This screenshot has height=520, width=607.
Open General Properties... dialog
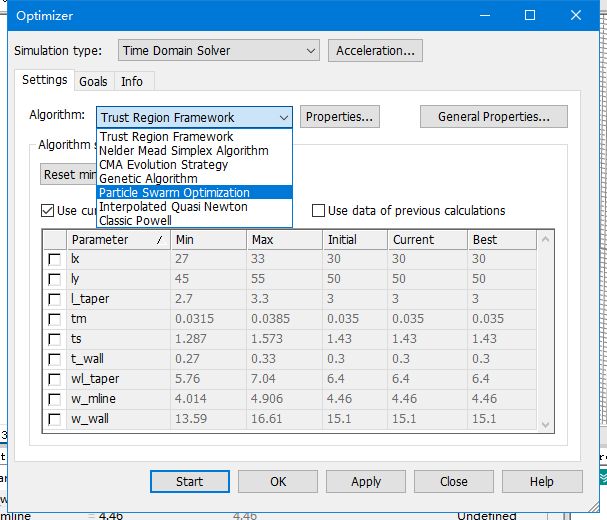point(494,117)
